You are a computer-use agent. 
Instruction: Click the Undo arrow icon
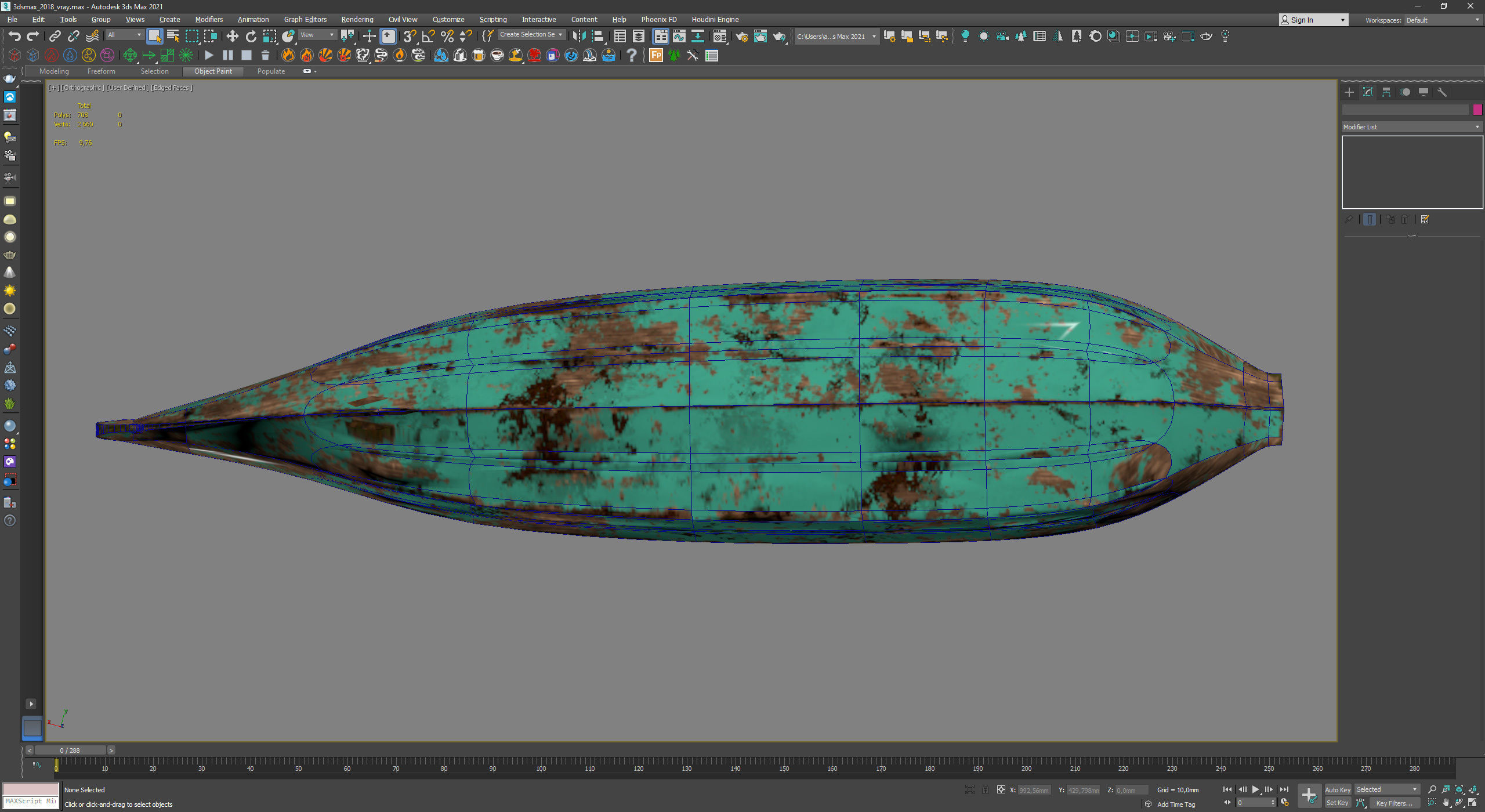pos(15,37)
